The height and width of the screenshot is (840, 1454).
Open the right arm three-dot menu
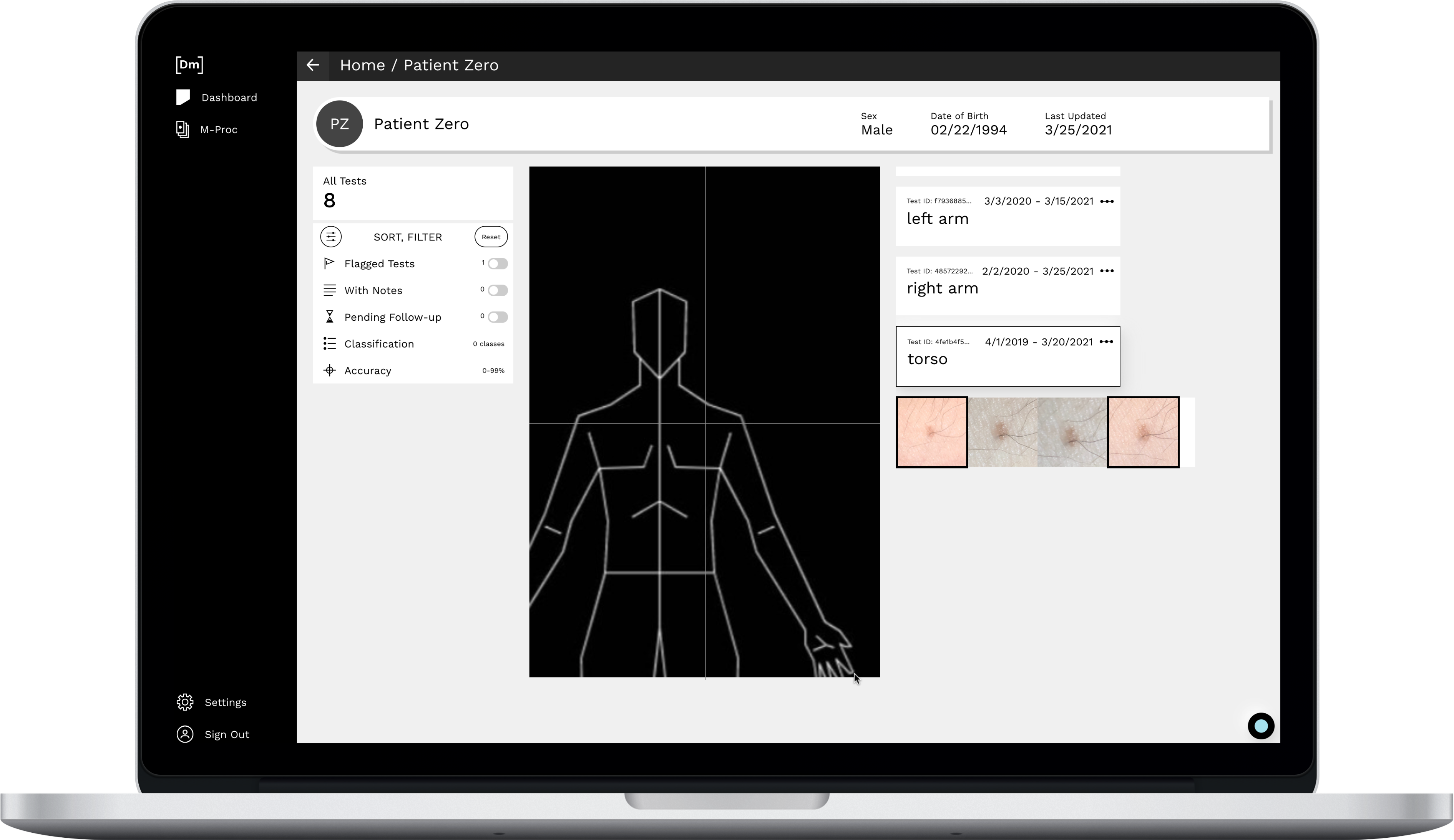1106,271
